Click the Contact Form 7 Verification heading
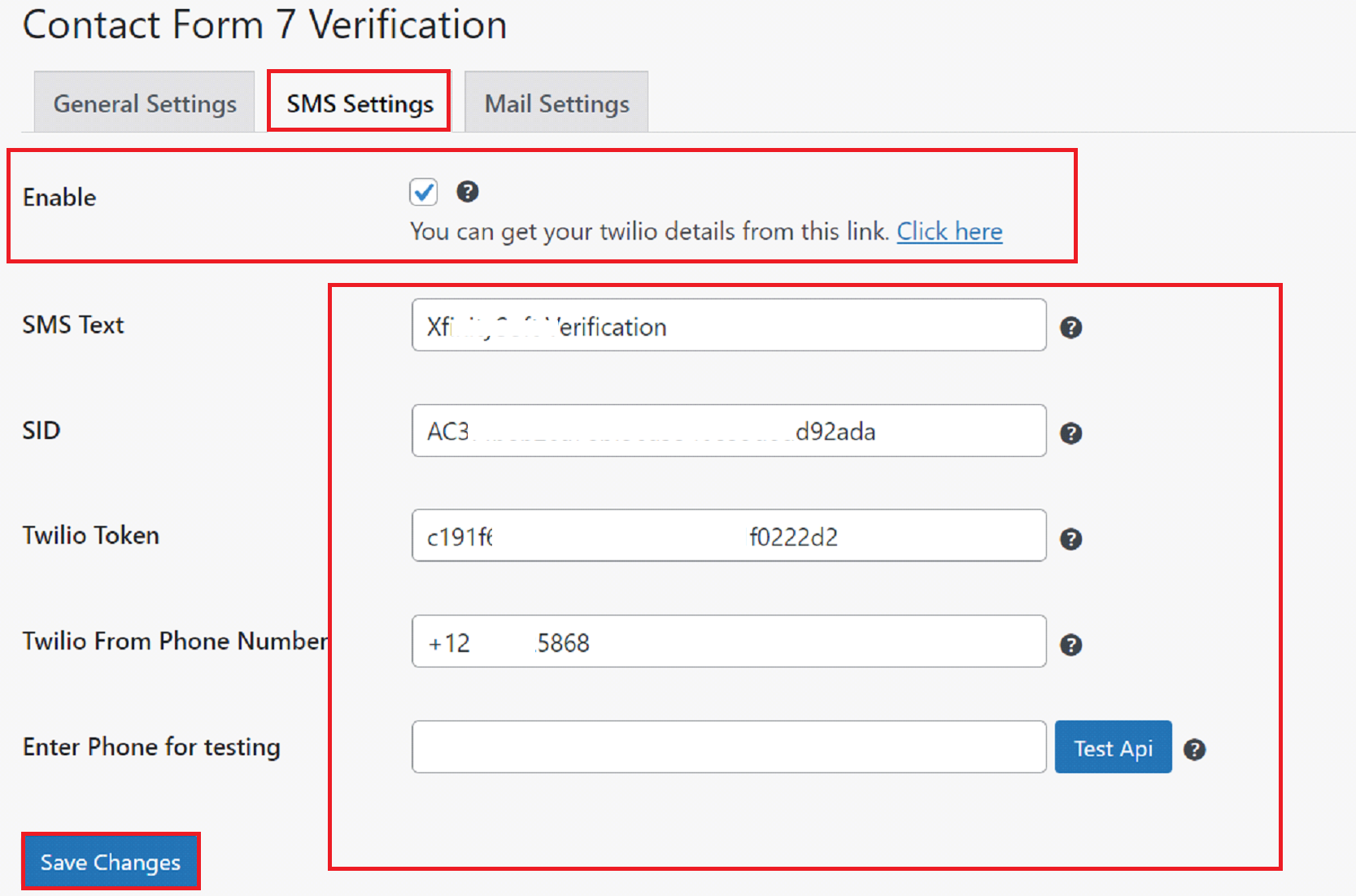The width and height of the screenshot is (1356, 896). tap(264, 24)
